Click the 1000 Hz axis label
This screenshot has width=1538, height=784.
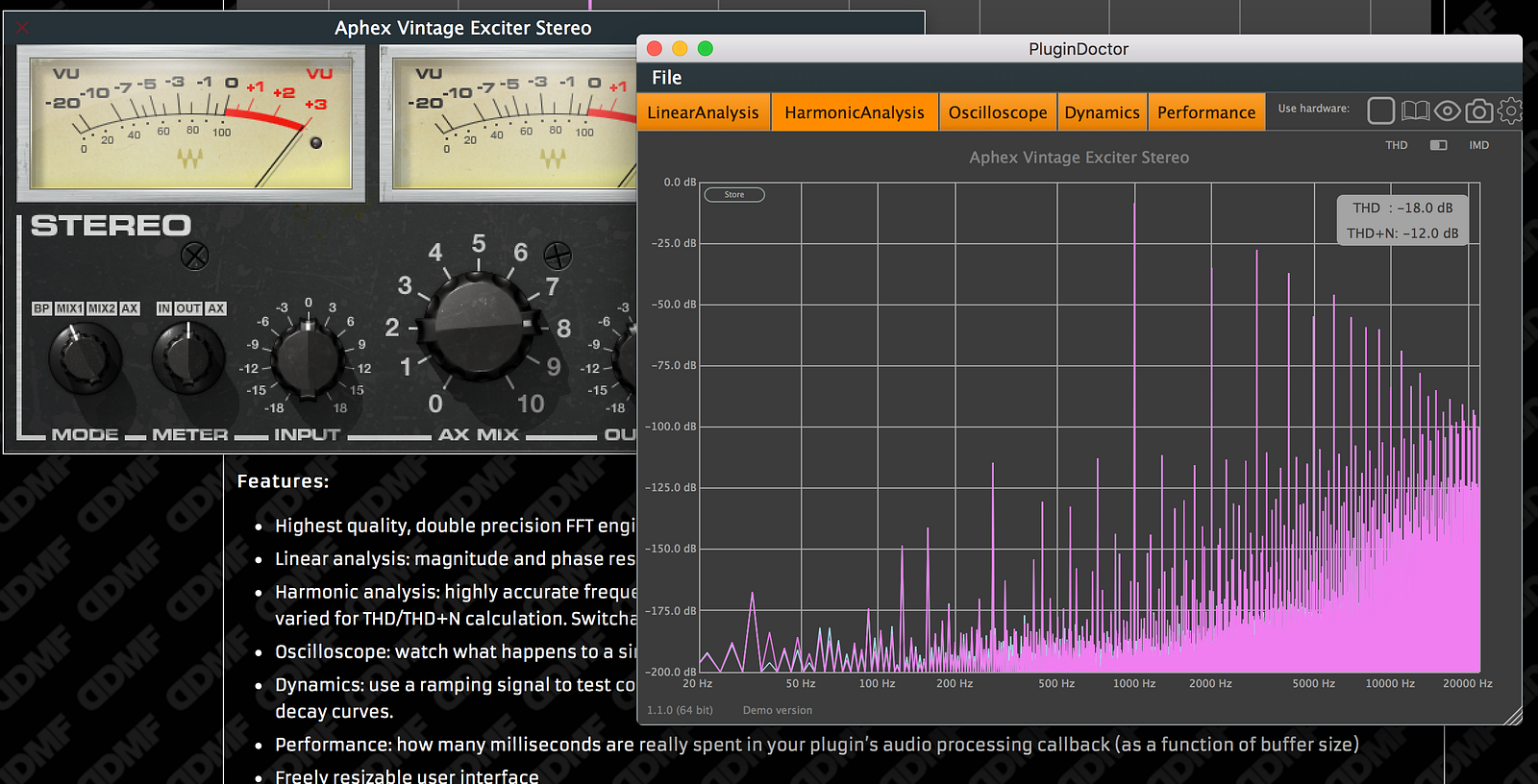pos(1134,684)
